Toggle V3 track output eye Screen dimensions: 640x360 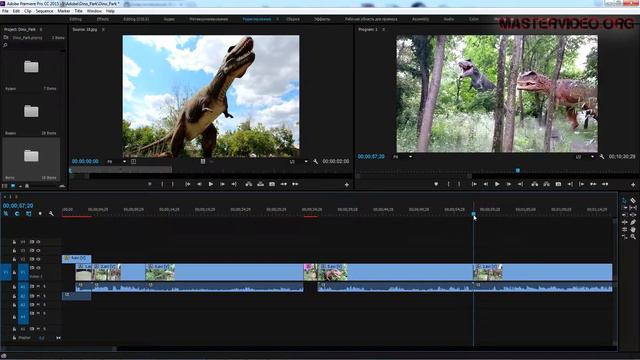click(x=38, y=250)
